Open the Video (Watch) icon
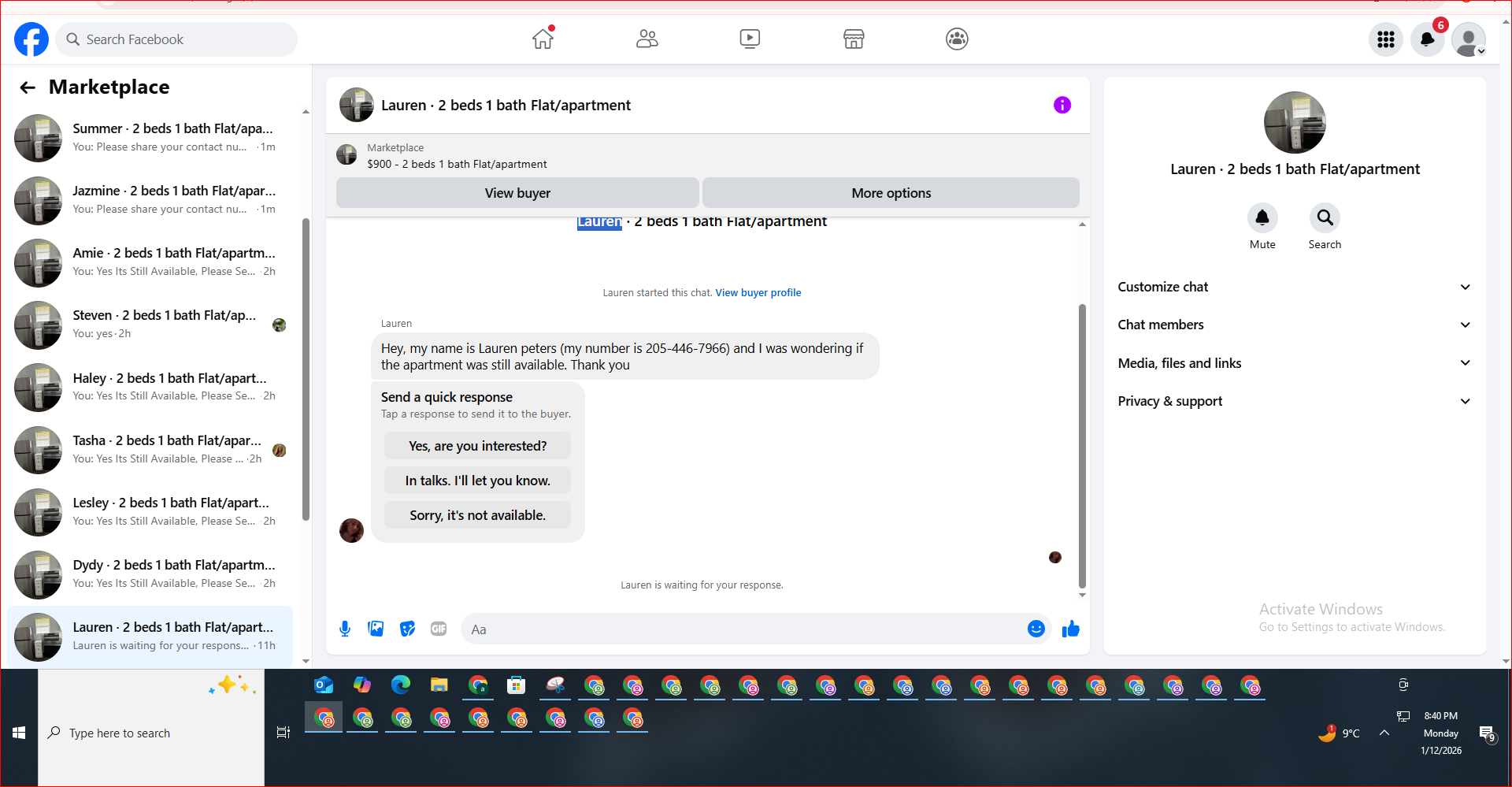Screen dimensions: 1512x787 [750, 39]
